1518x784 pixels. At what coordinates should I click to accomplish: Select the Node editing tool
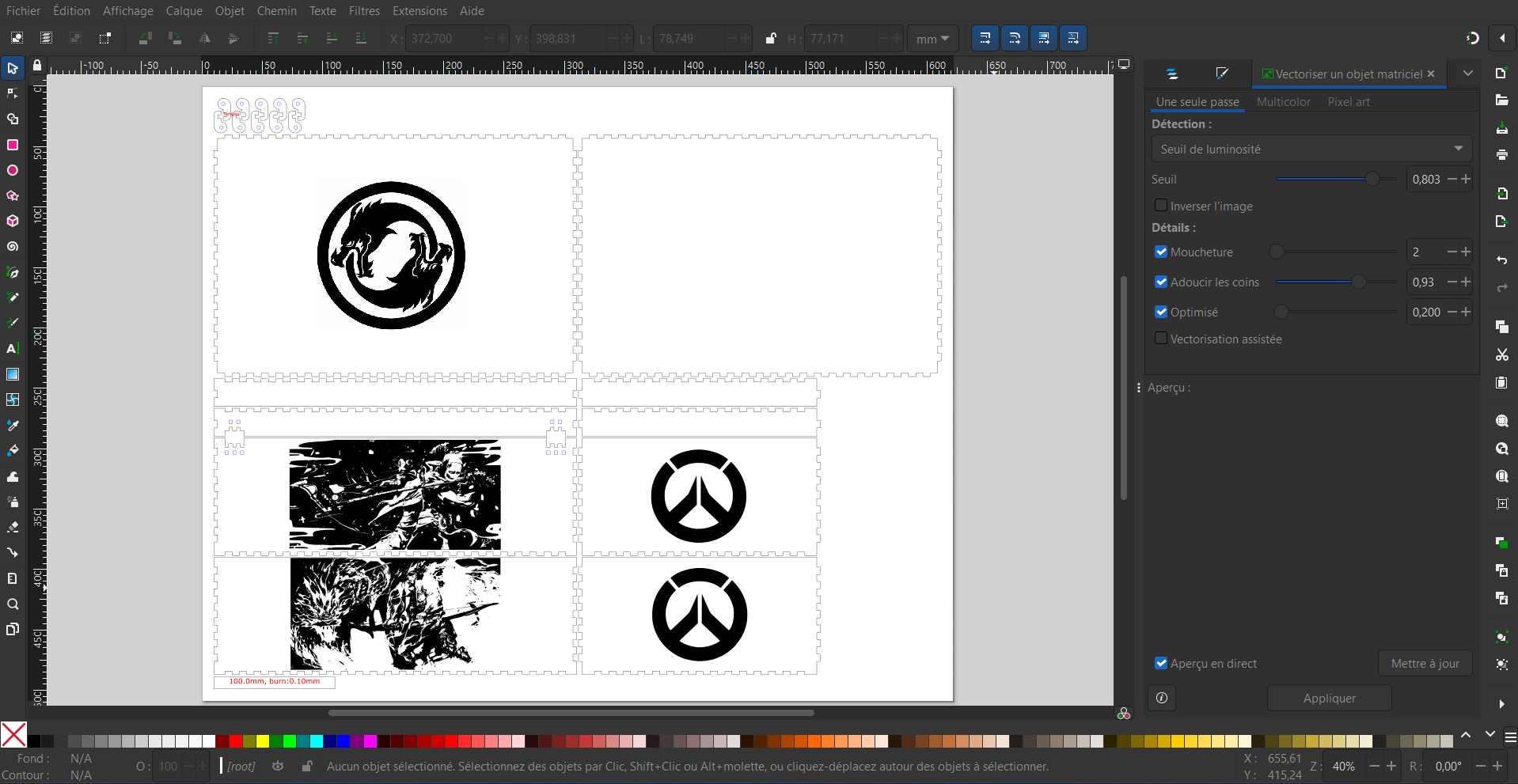tap(13, 93)
